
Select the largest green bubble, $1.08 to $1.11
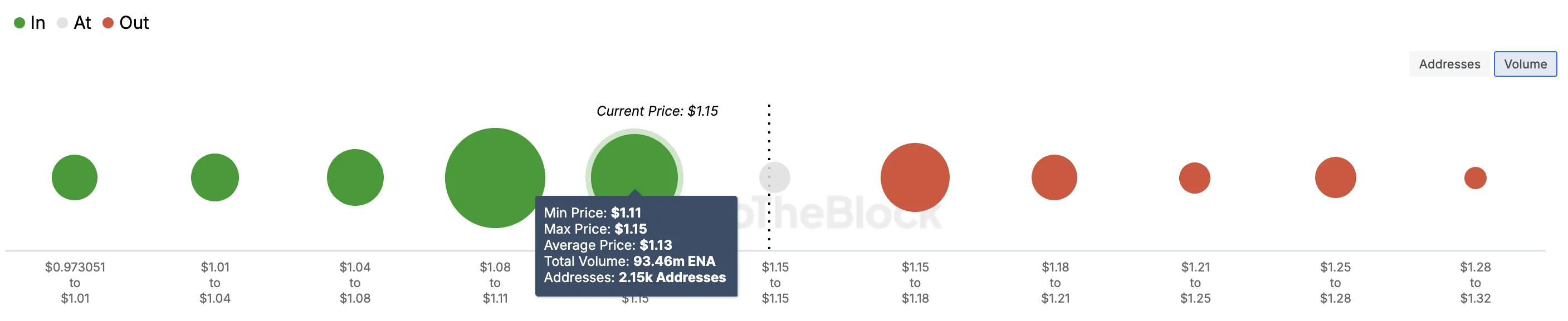[x=495, y=177]
